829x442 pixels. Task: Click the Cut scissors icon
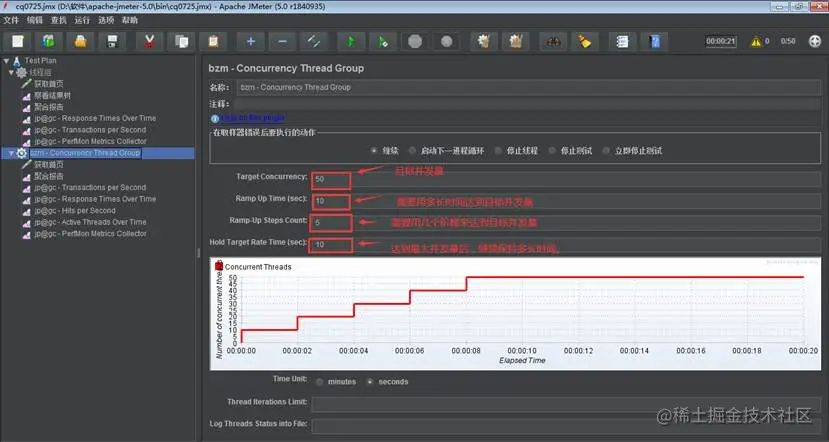(x=150, y=41)
